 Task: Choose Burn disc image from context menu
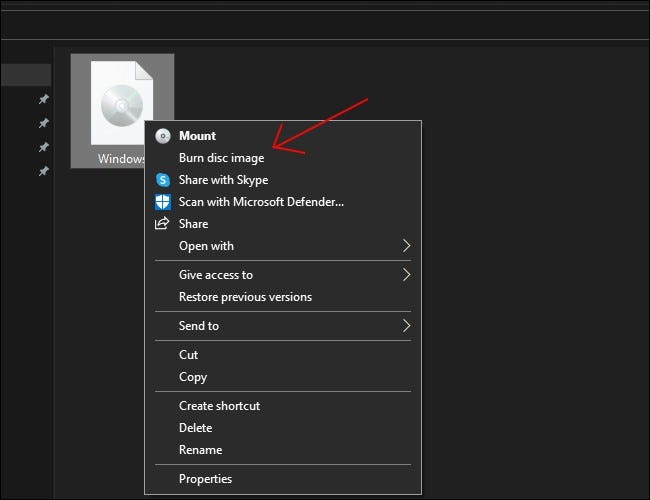[221, 158]
